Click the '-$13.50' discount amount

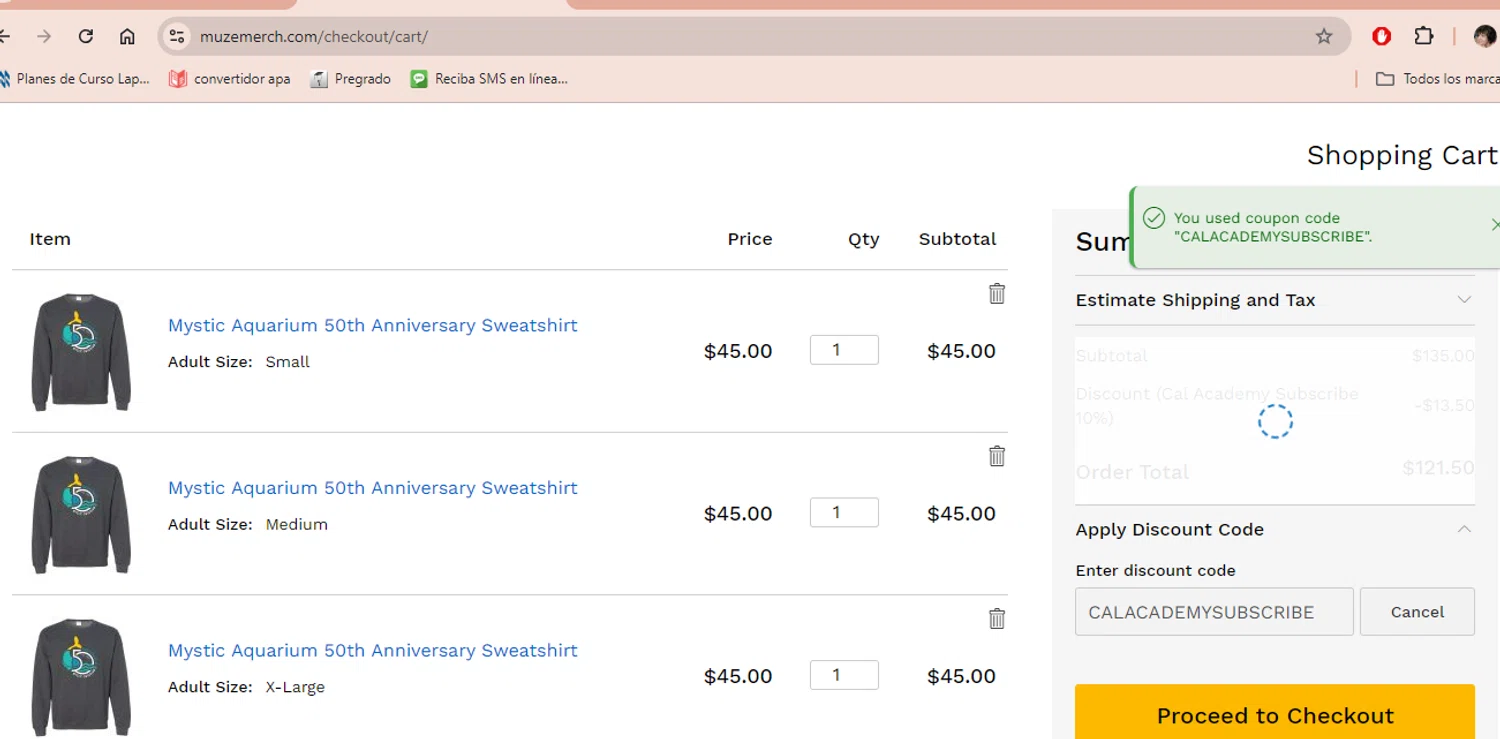pyautogui.click(x=1444, y=405)
